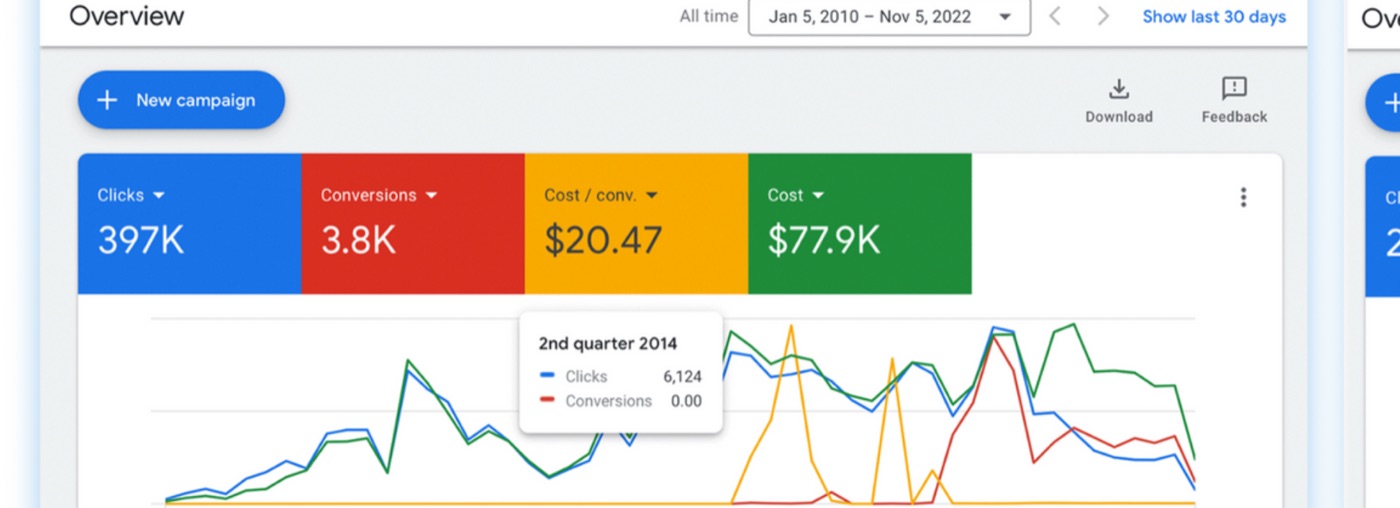
Task: Go to previous date range arrow
Action: (1054, 16)
